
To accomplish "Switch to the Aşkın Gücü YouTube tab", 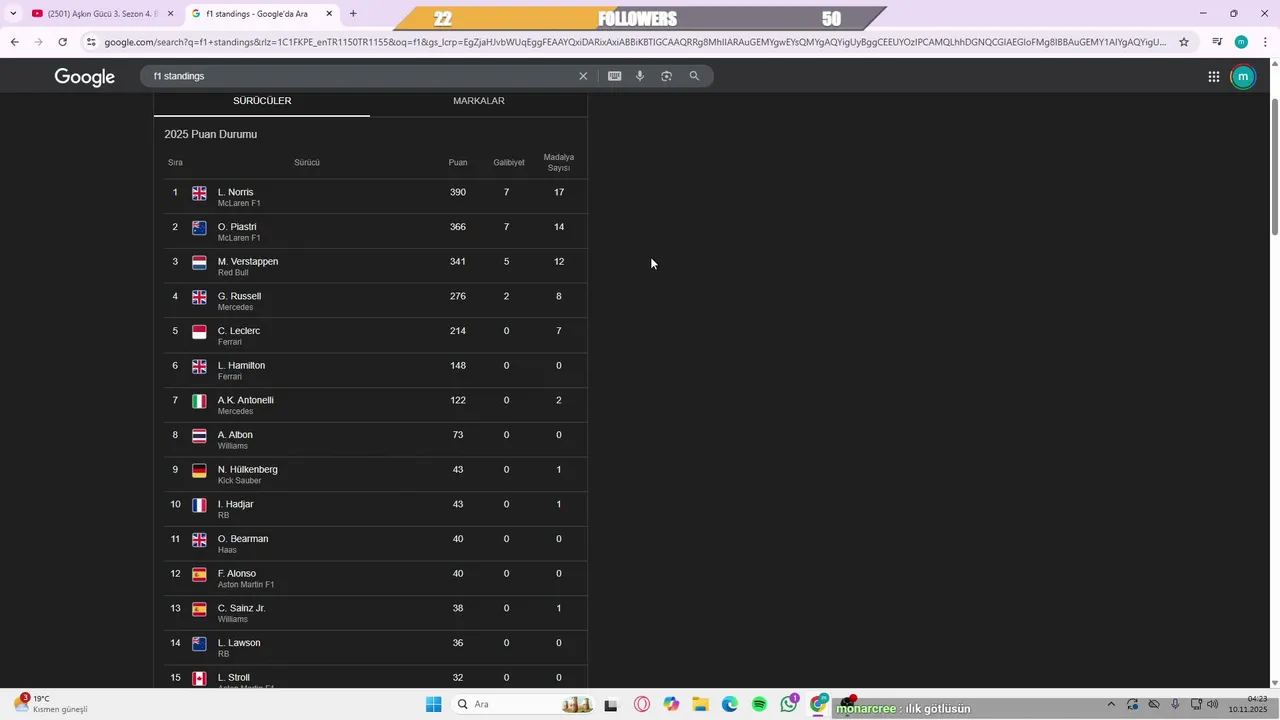I will tap(95, 14).
